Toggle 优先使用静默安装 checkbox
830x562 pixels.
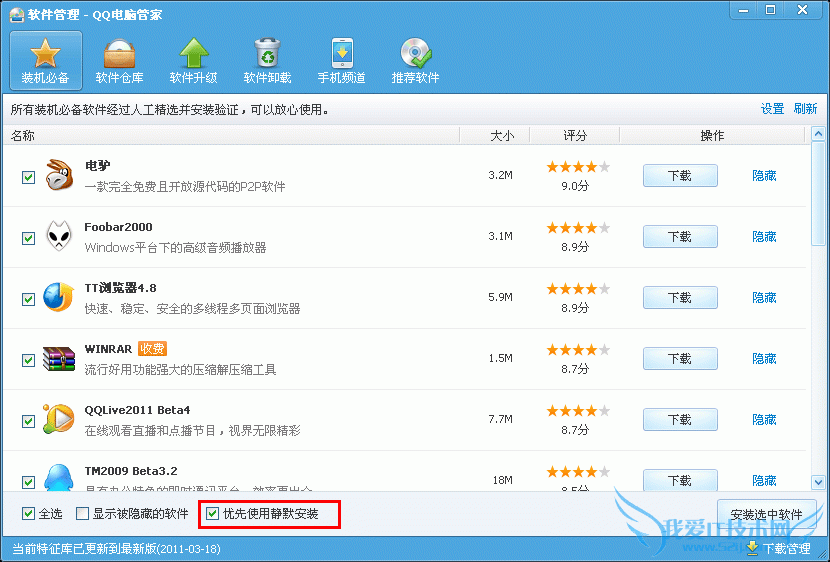(x=212, y=513)
